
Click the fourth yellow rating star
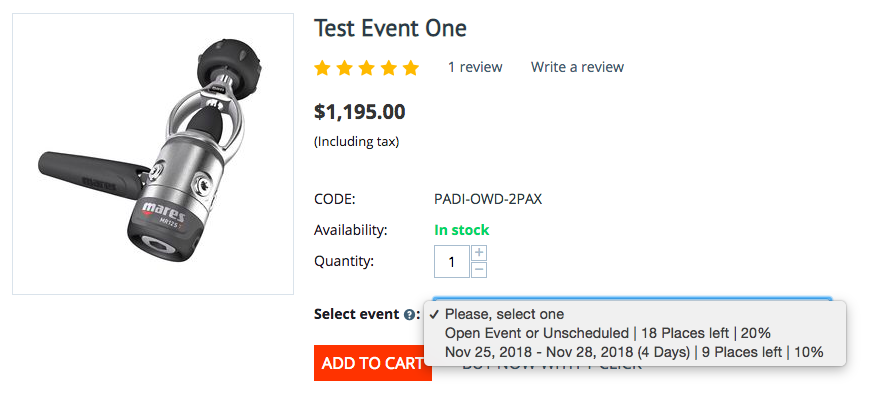pos(388,68)
